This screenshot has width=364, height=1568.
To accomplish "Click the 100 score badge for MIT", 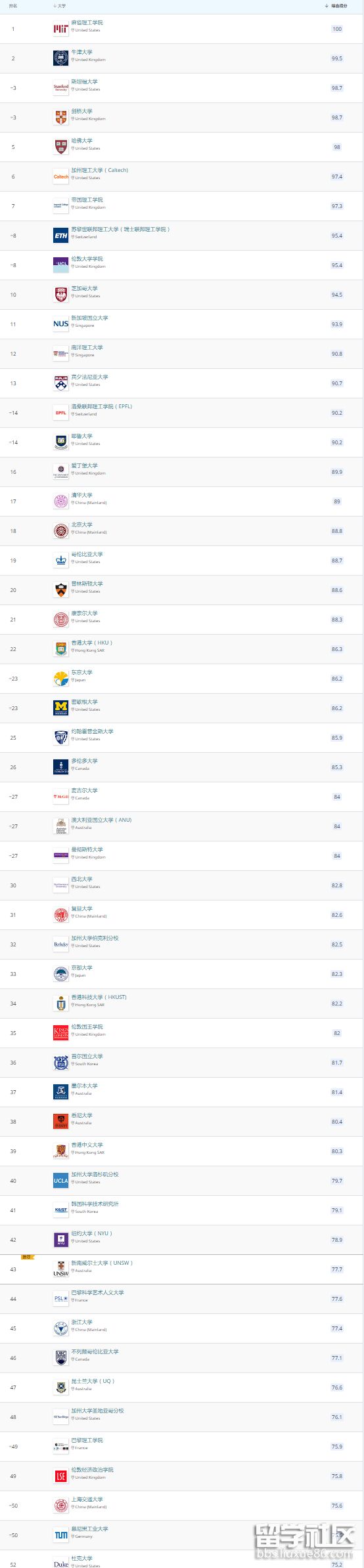I will pyautogui.click(x=337, y=29).
